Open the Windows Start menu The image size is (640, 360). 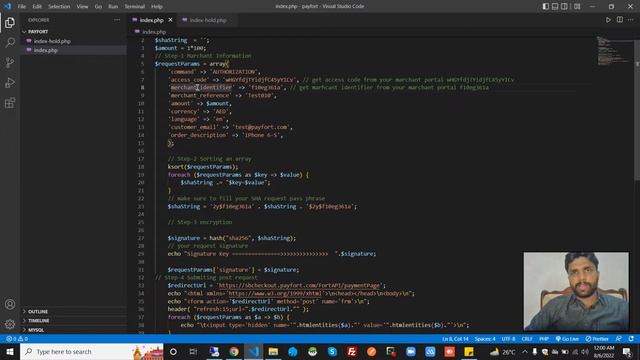10,351
